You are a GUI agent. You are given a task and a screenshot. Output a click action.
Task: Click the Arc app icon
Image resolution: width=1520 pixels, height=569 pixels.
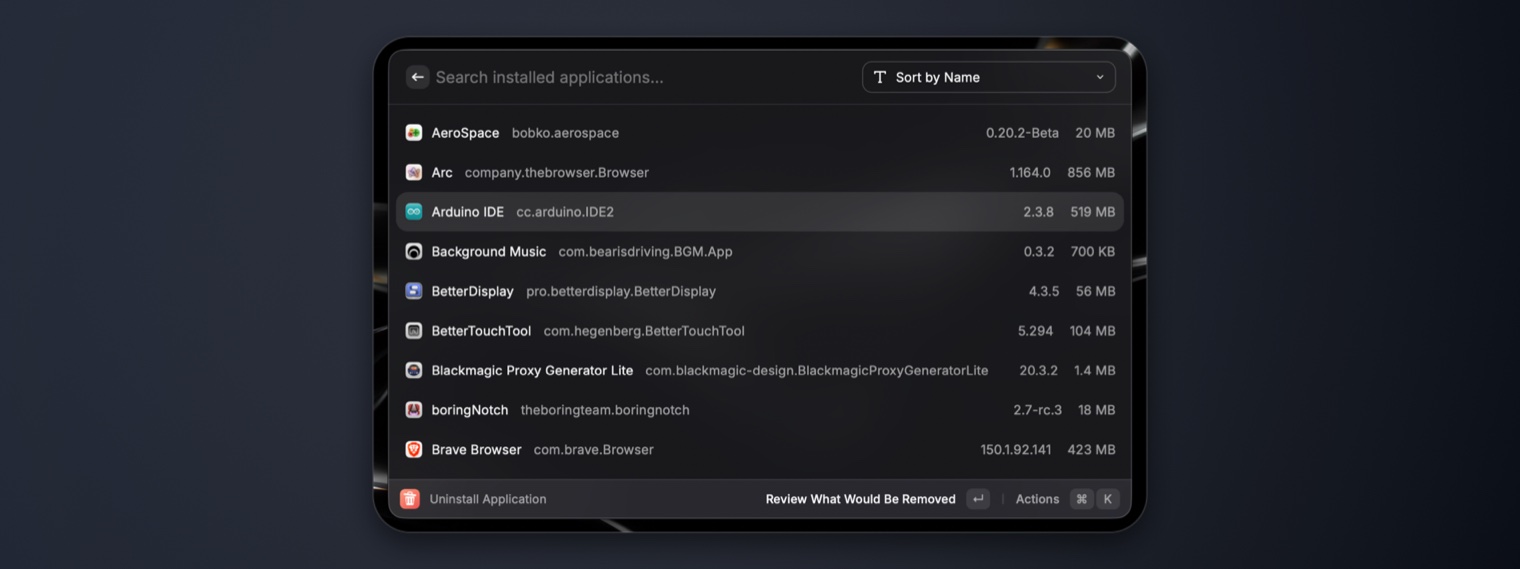tap(413, 172)
